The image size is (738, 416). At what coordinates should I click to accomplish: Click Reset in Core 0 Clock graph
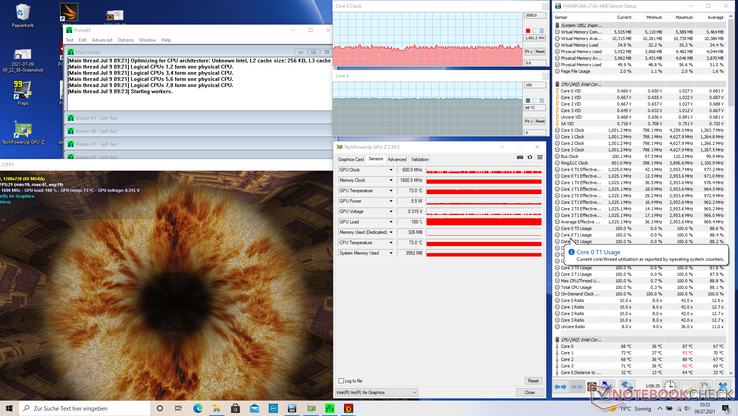[x=540, y=51]
